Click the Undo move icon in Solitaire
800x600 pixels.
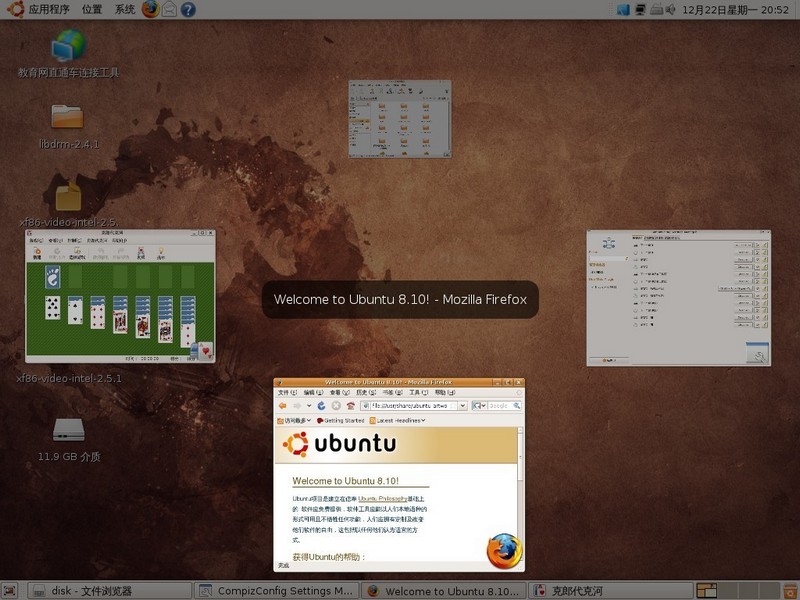point(101,253)
